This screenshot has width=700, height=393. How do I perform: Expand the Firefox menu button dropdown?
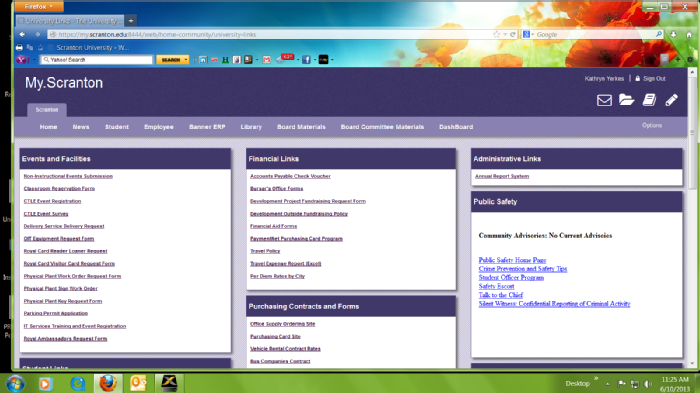(39, 6)
